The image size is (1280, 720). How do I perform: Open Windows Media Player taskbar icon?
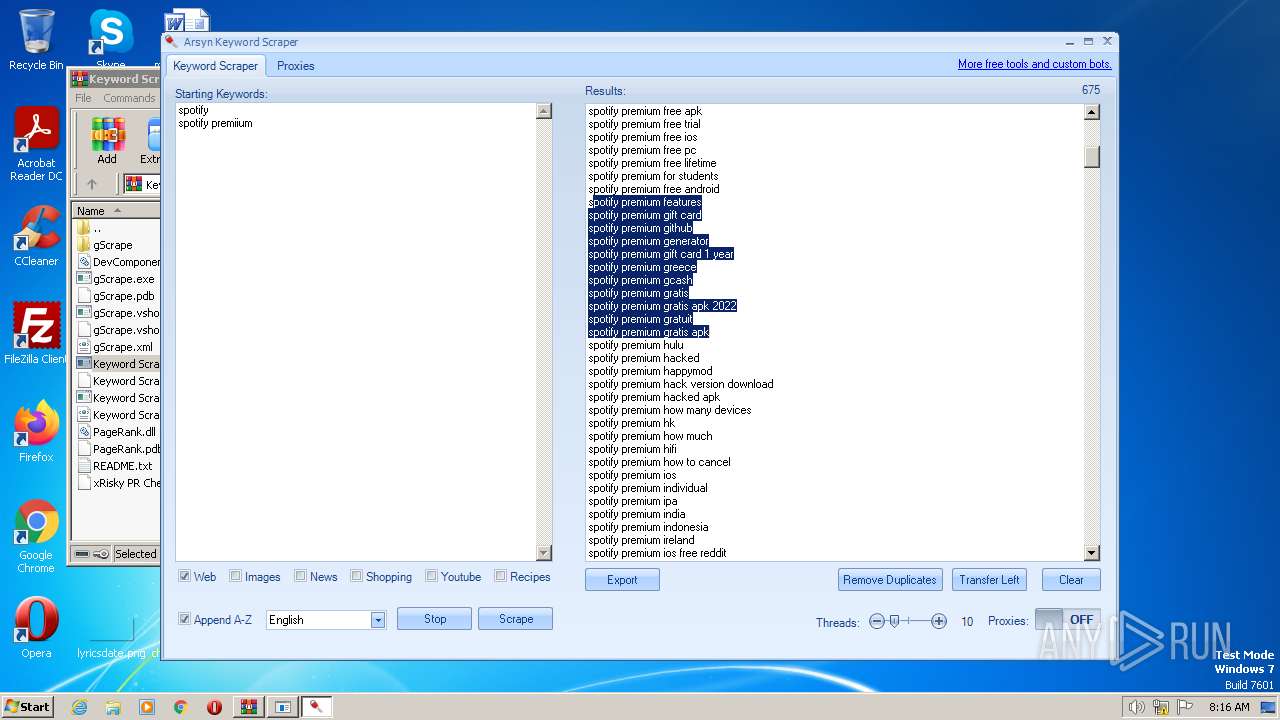pyautogui.click(x=147, y=707)
